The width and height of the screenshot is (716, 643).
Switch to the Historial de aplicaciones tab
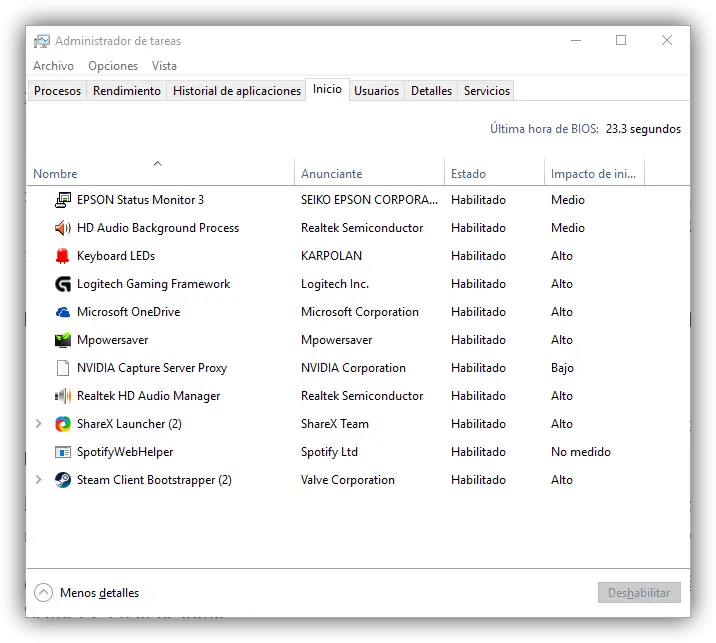237,91
